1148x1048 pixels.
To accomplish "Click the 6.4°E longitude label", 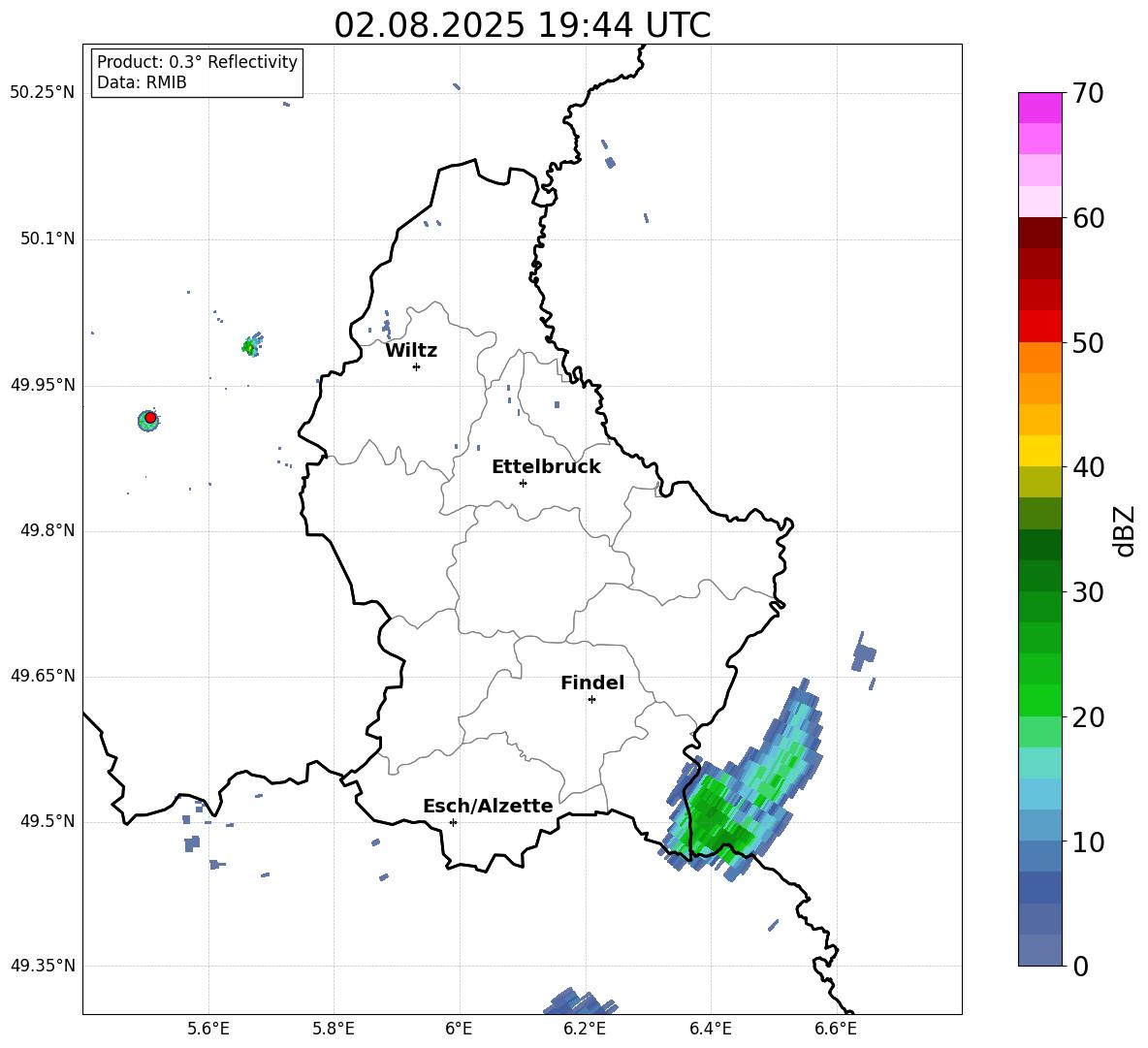I will [710, 1029].
